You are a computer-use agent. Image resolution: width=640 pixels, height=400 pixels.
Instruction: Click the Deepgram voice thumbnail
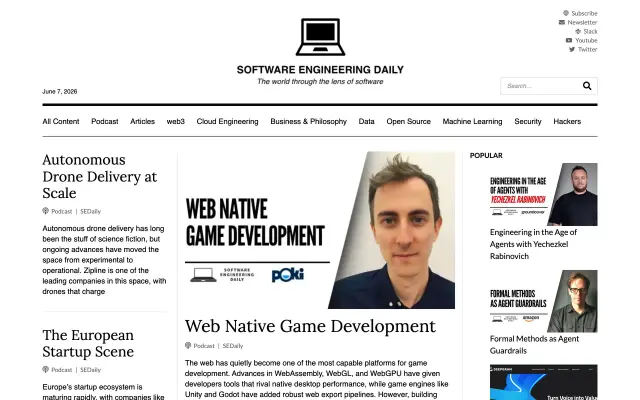pos(543,382)
